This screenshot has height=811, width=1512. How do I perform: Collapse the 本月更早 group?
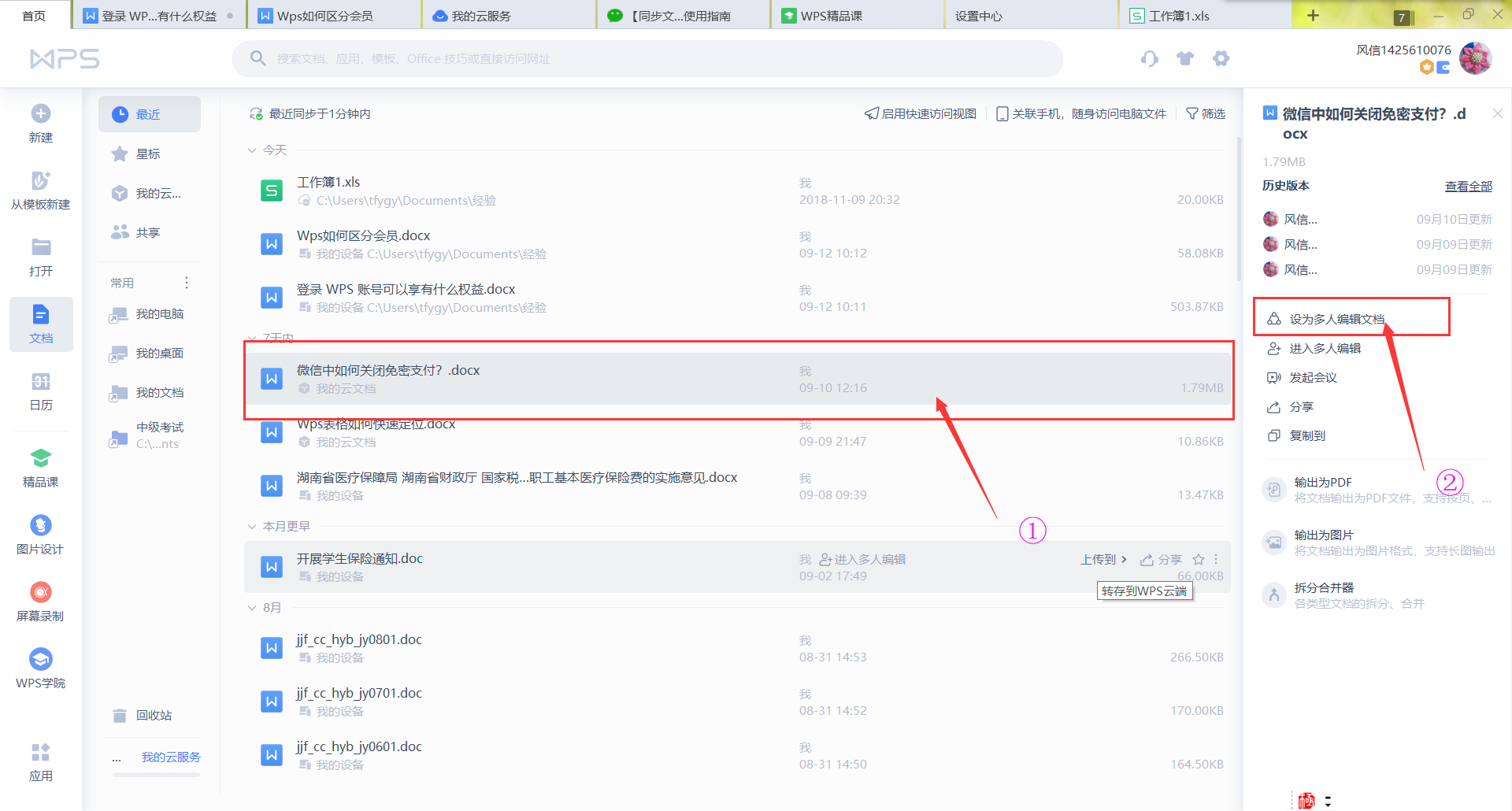click(252, 527)
